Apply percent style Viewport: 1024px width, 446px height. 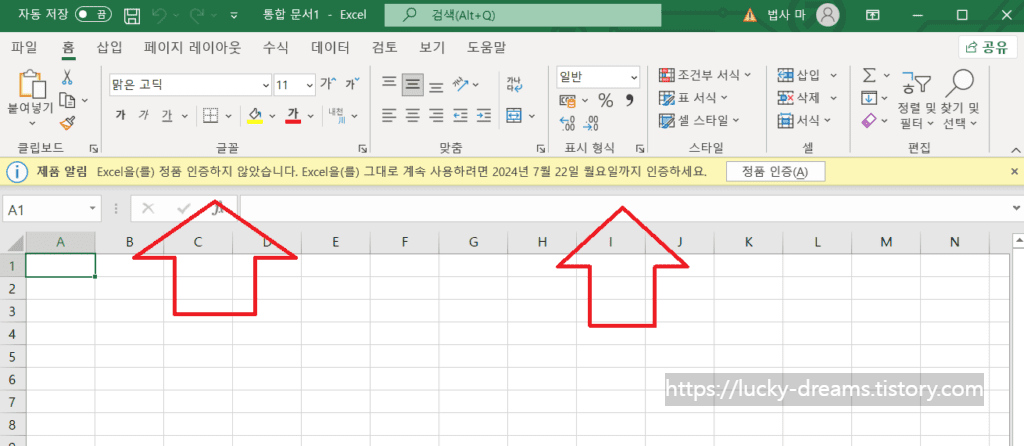point(606,101)
